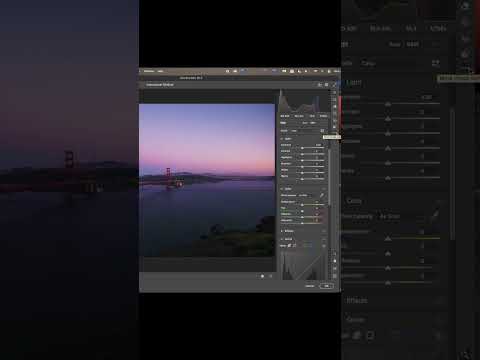Select the Zoom tool in lower strip

pos(335,253)
